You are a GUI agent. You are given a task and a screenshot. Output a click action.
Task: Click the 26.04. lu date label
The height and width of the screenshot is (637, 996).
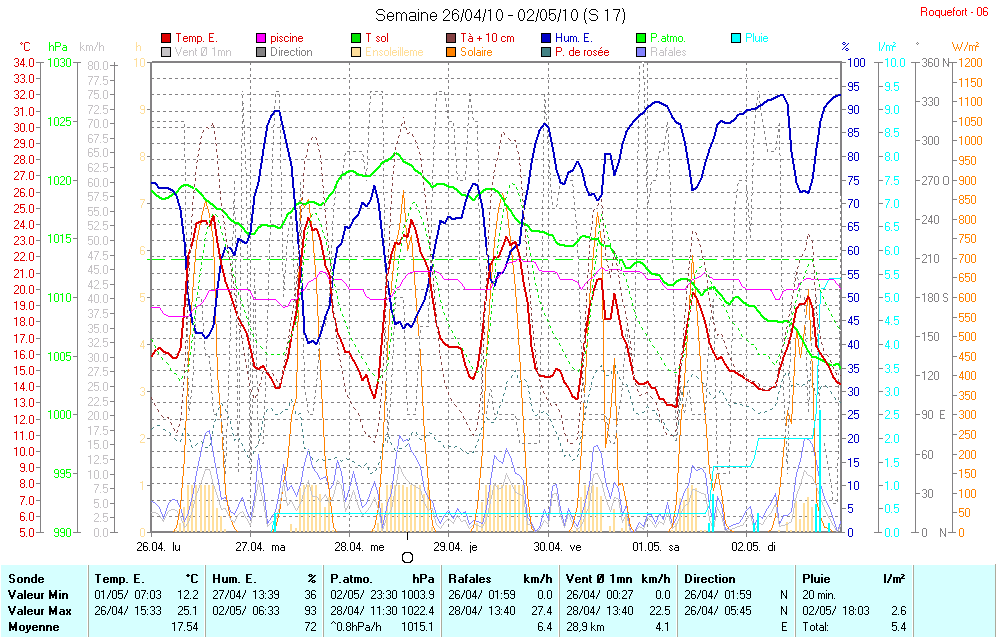[x=158, y=547]
